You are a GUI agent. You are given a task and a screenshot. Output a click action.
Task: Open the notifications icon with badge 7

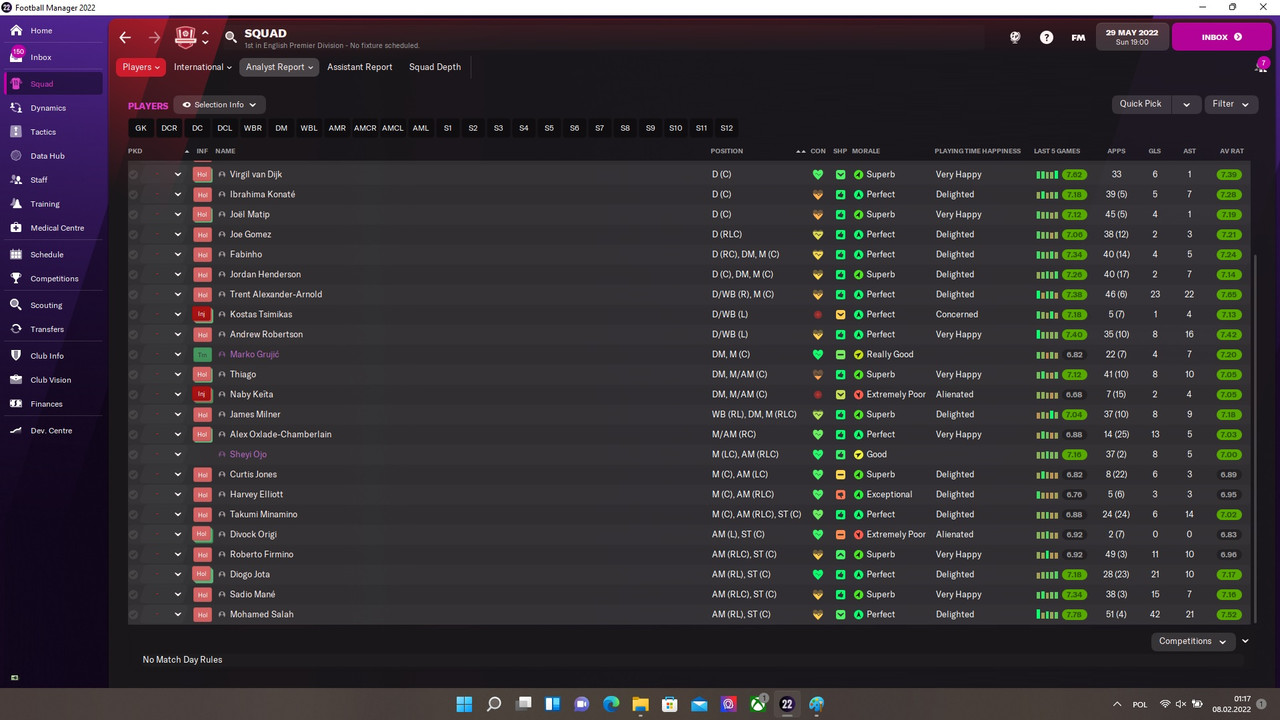coord(1261,65)
